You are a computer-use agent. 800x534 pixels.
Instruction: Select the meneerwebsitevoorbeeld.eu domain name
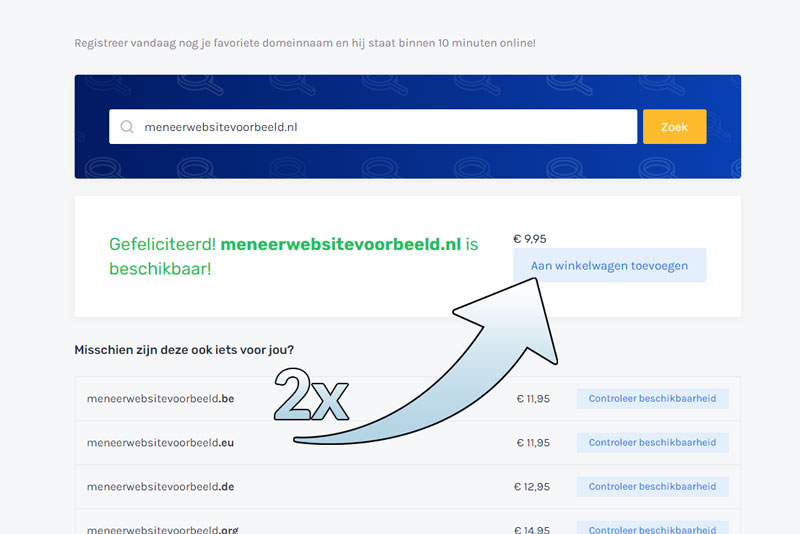tap(160, 442)
